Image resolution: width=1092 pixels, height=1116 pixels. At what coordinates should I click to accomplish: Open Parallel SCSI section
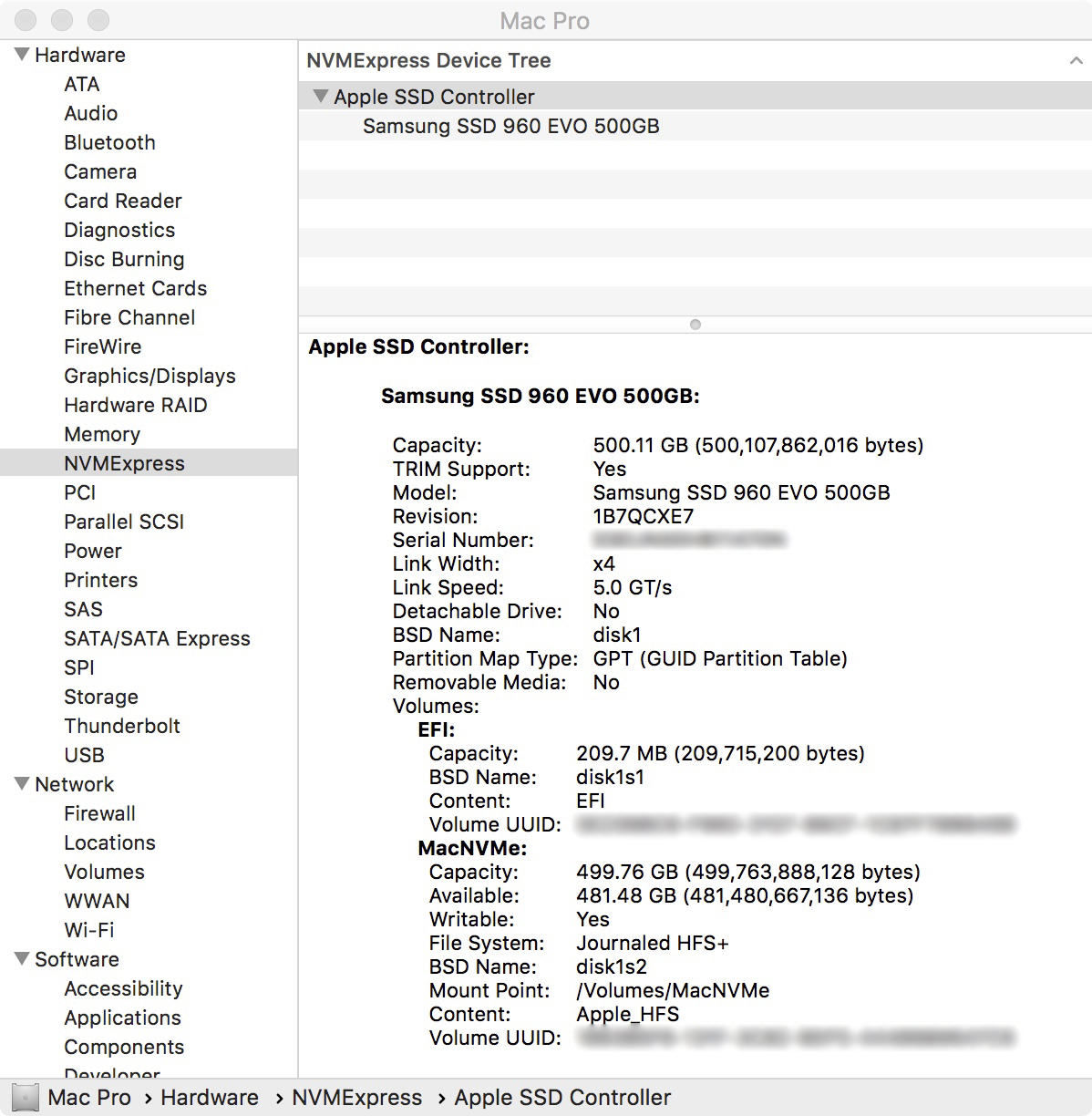124,522
